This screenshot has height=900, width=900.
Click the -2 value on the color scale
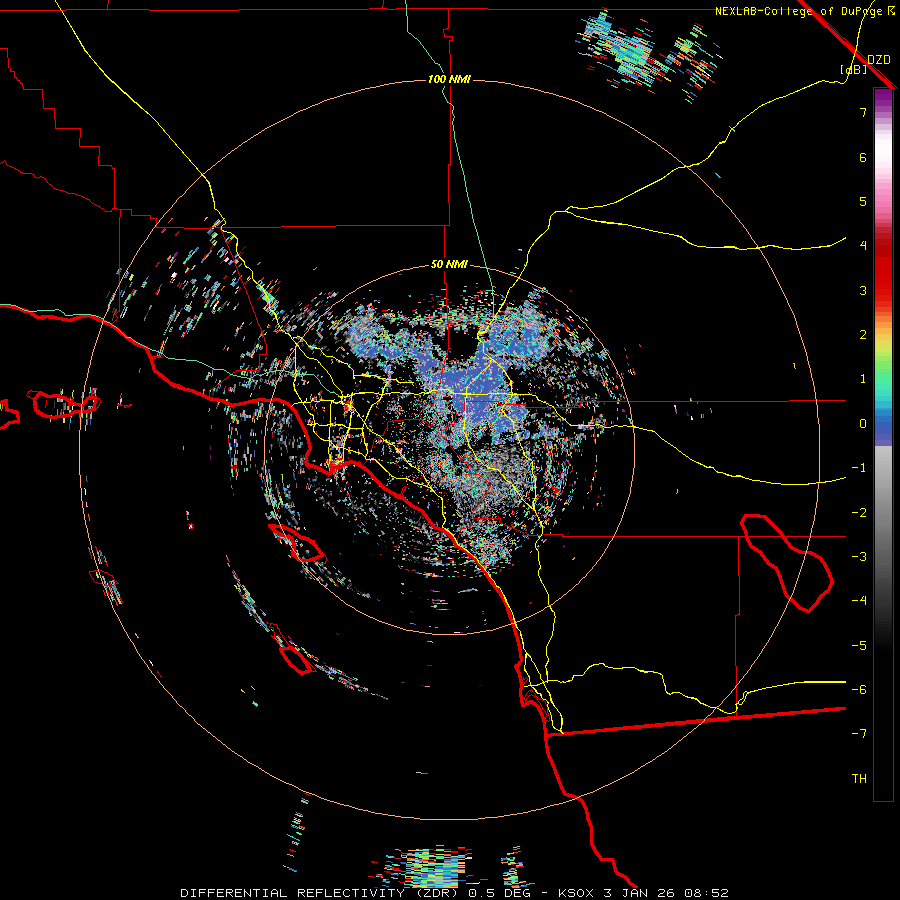[x=859, y=513]
